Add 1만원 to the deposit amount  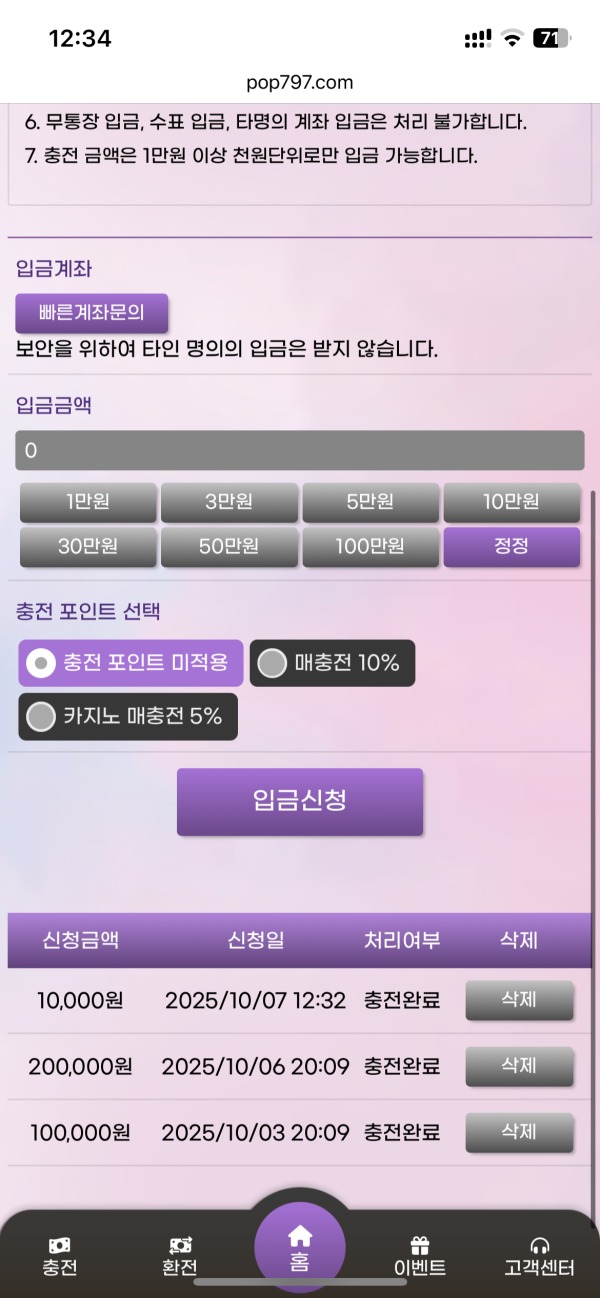click(88, 502)
